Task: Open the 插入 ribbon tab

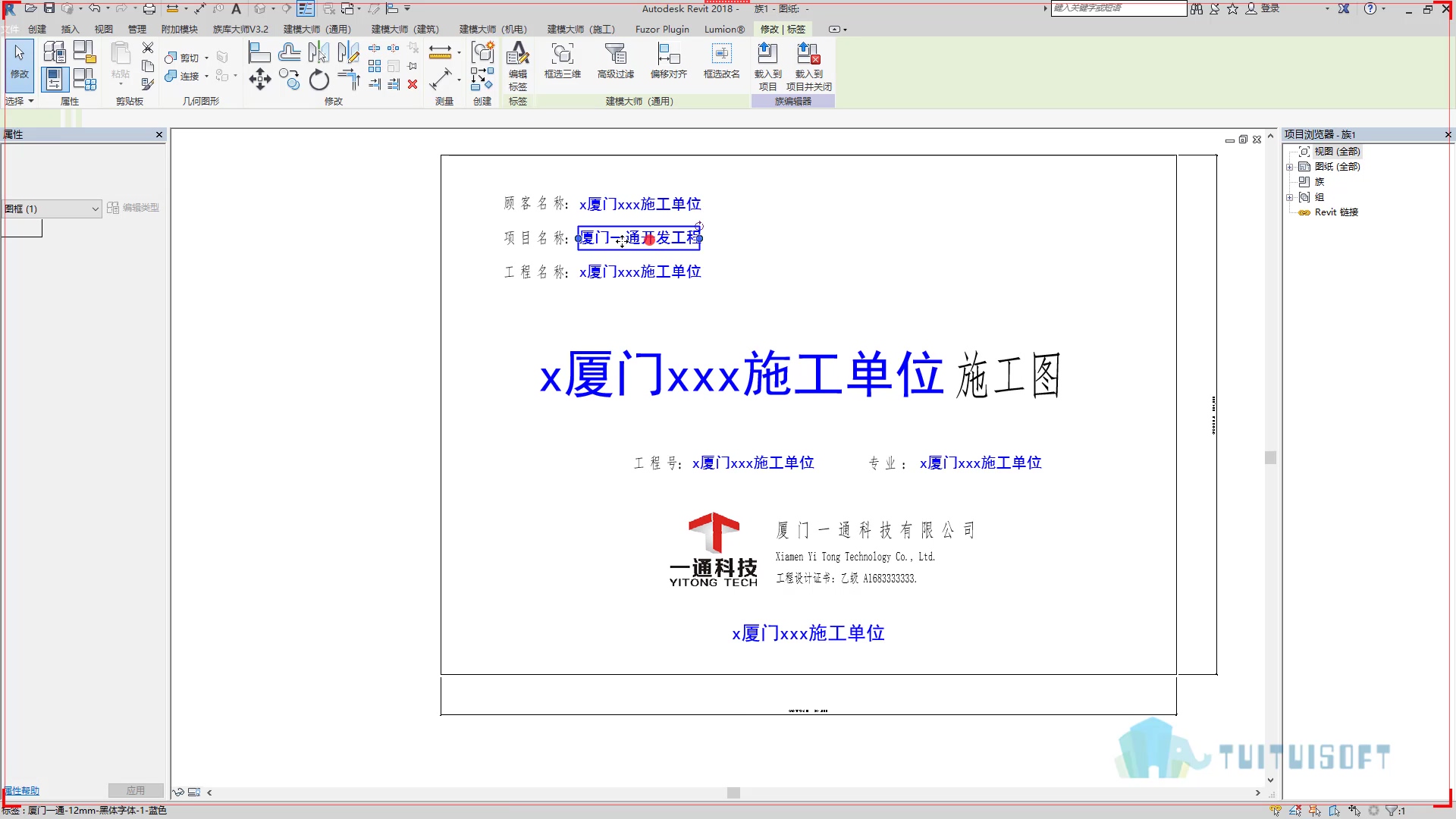Action: tap(70, 30)
